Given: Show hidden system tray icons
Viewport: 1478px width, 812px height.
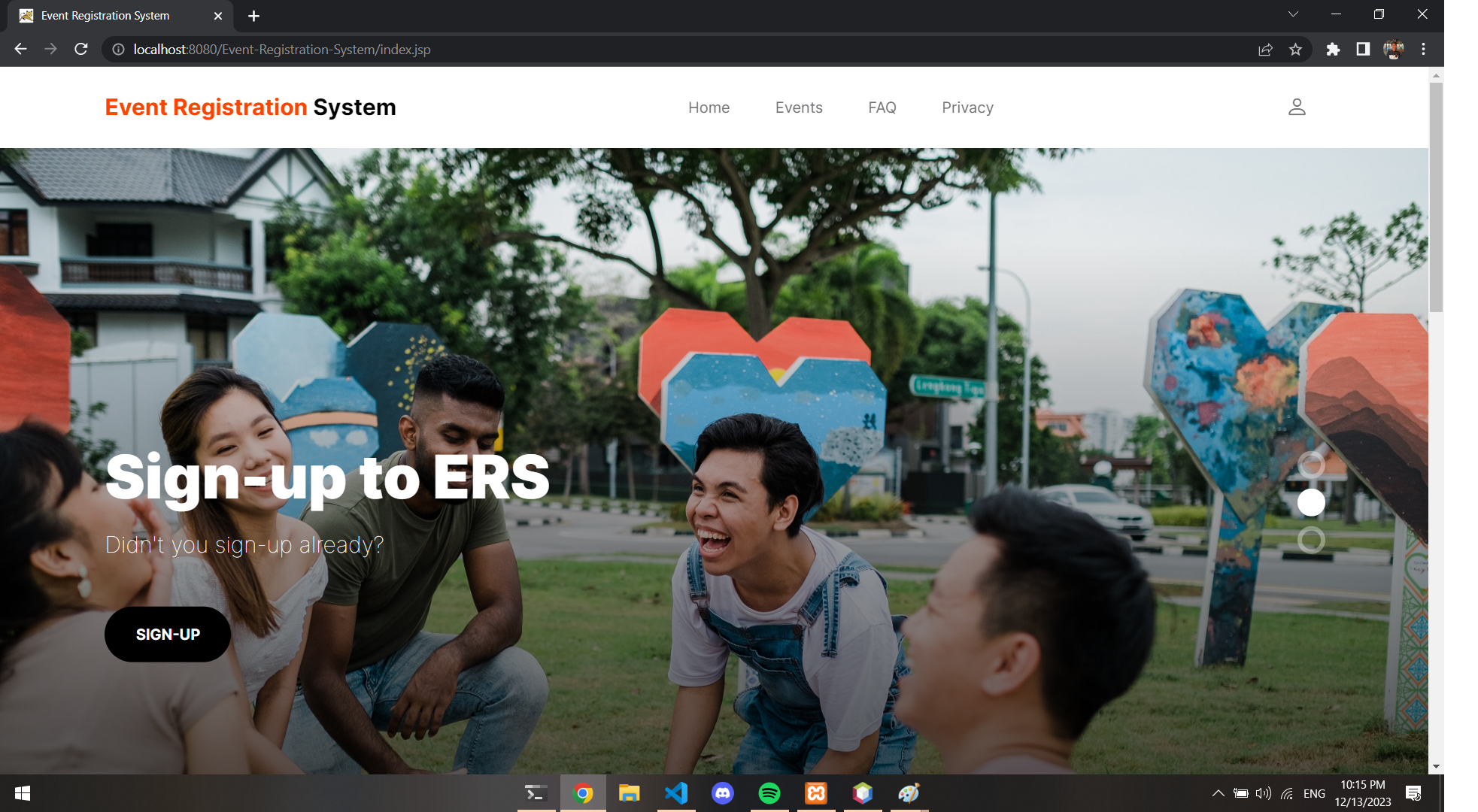Looking at the screenshot, I should [x=1218, y=793].
